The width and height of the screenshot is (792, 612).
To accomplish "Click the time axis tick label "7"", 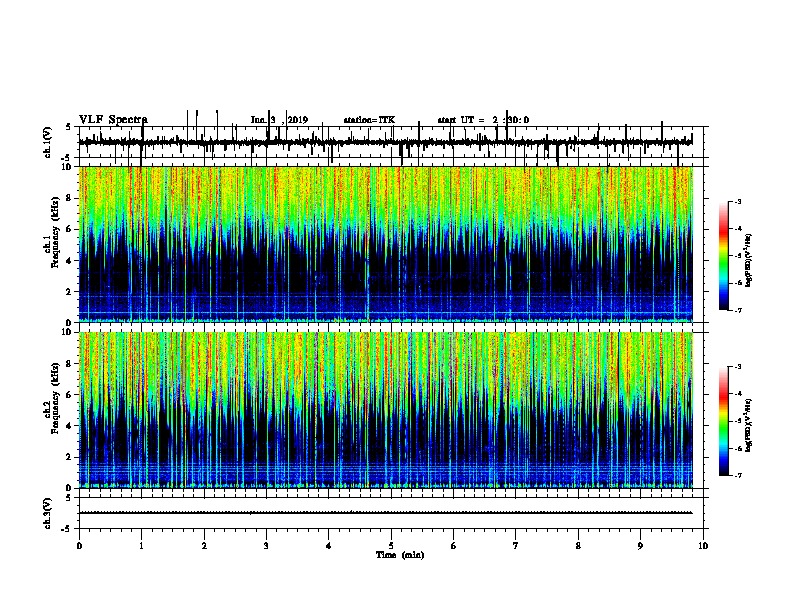I will tap(516, 545).
